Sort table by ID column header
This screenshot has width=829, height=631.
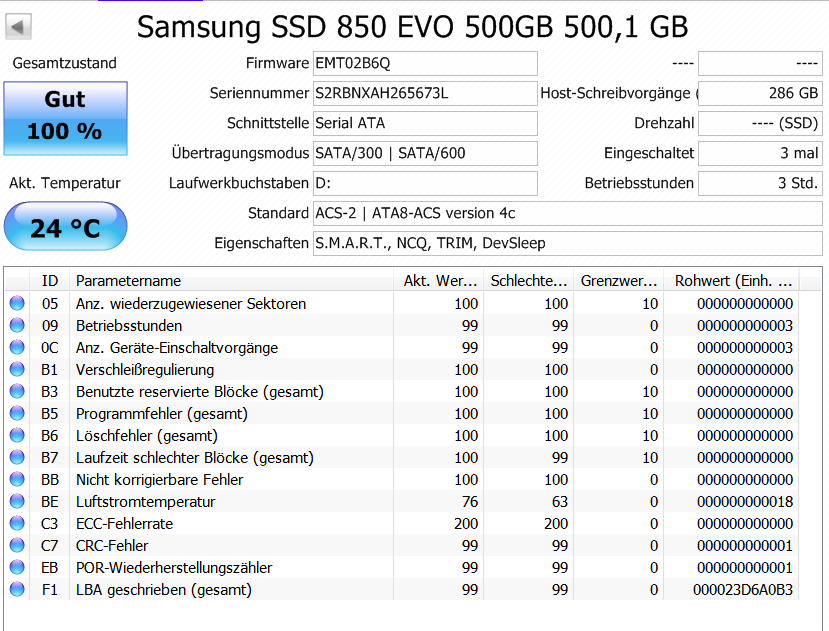click(50, 280)
